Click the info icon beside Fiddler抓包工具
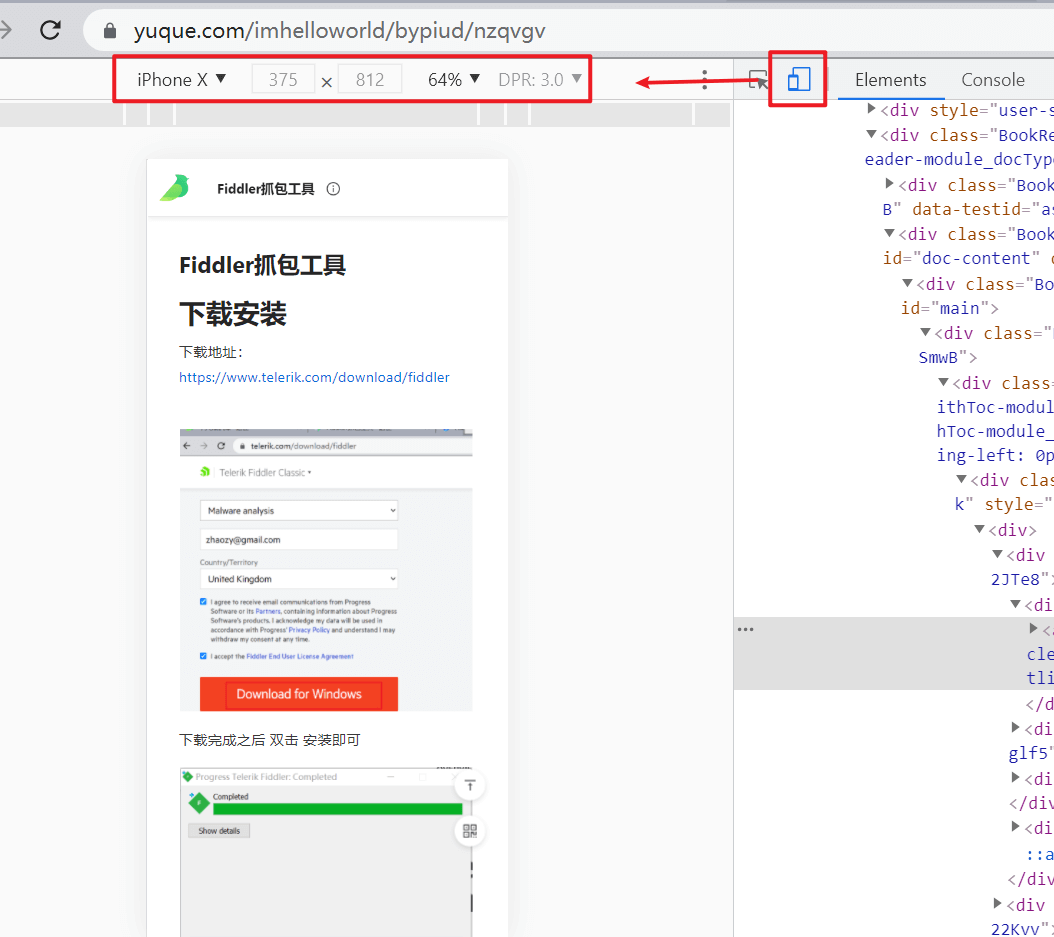The height and width of the screenshot is (937, 1054). click(333, 189)
